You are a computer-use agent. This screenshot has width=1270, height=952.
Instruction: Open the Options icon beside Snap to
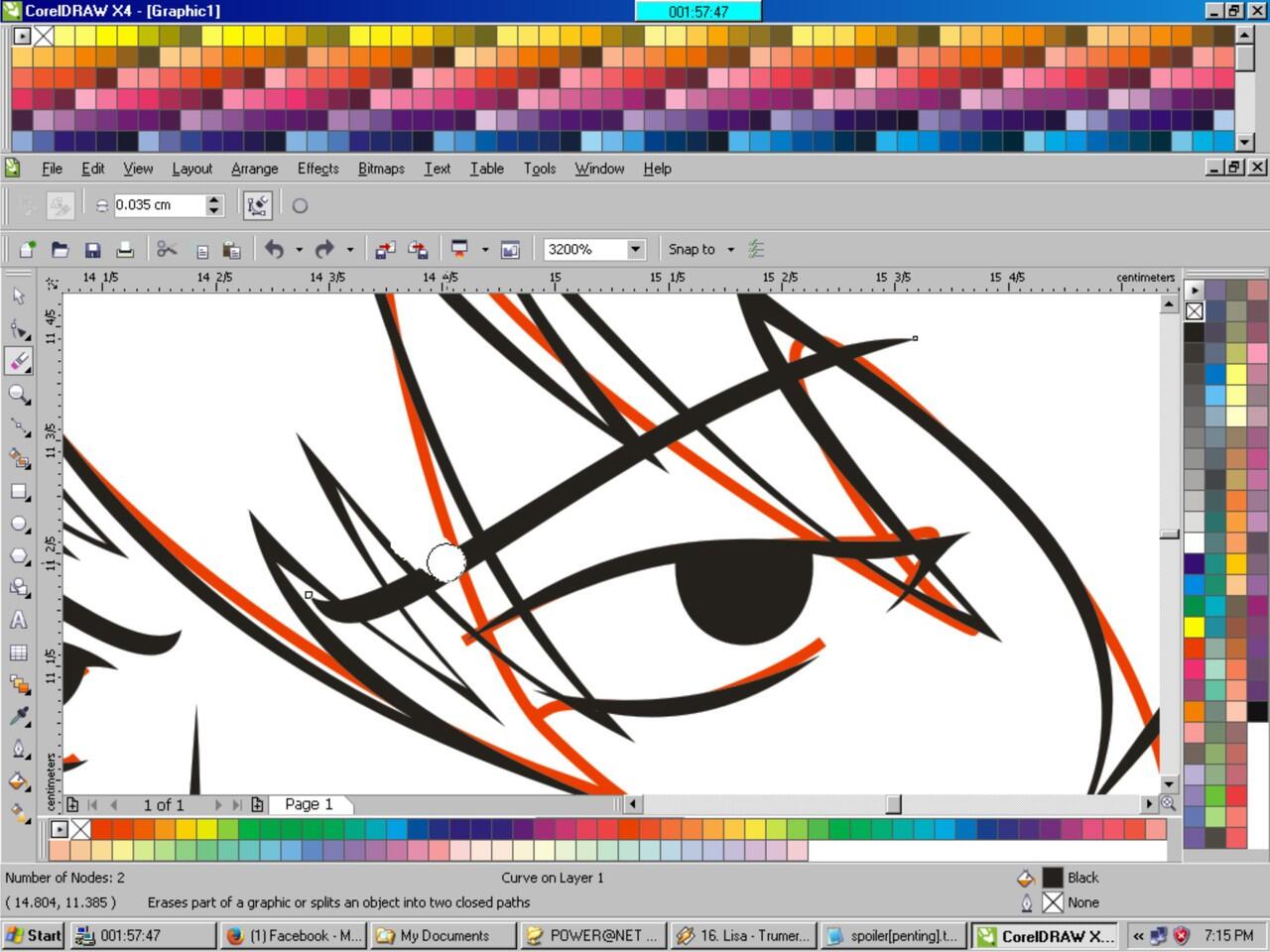756,250
